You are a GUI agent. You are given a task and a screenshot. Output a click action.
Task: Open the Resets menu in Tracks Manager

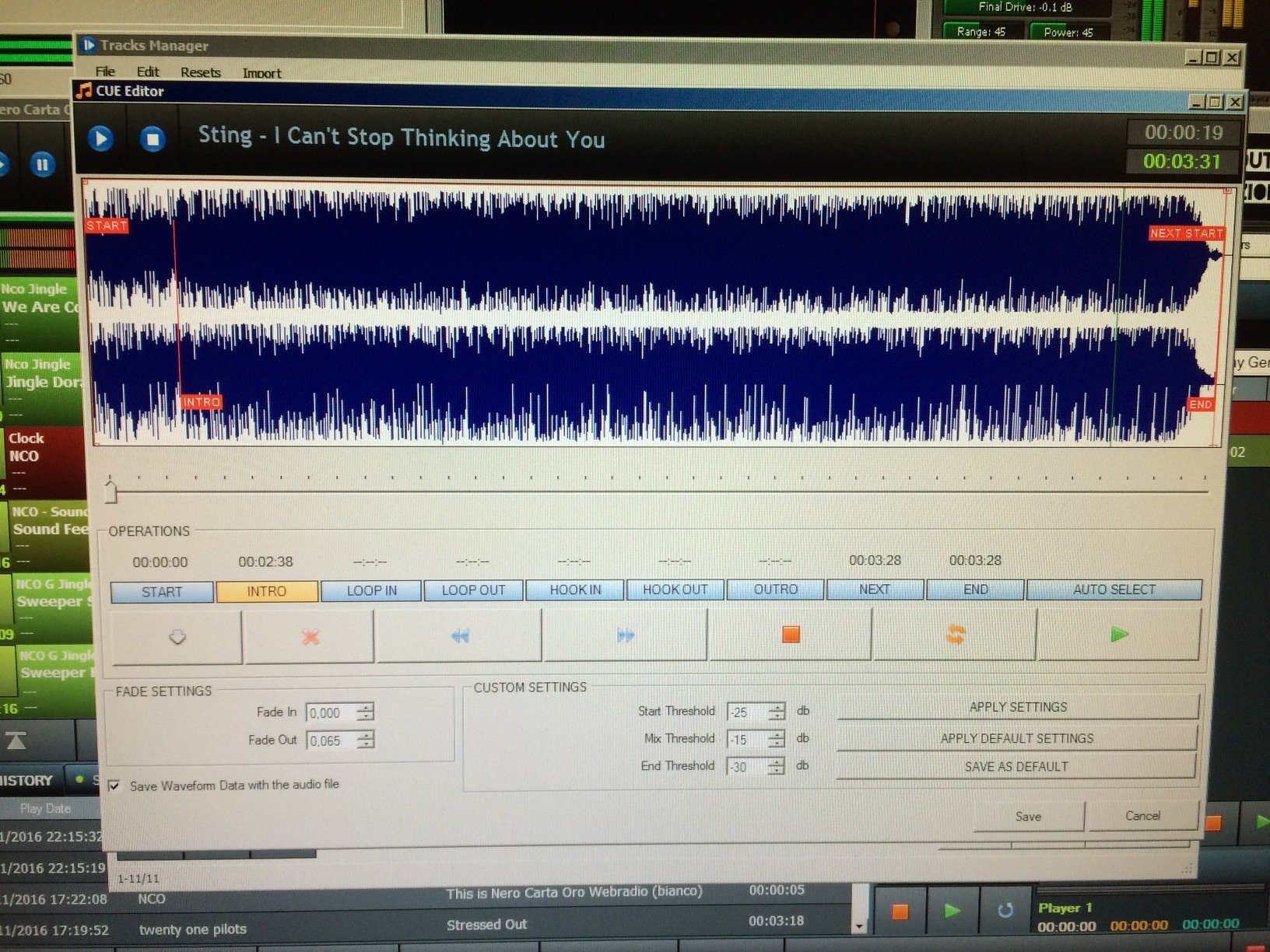(x=200, y=72)
